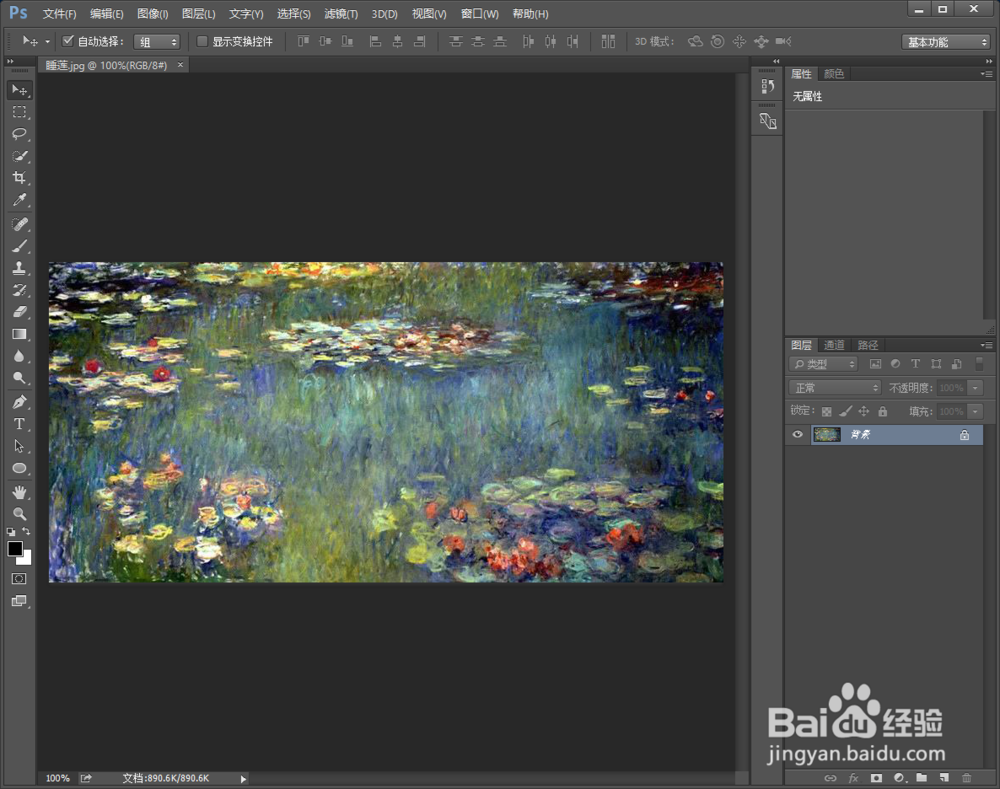Select the Clone Stamp tool

(x=19, y=268)
